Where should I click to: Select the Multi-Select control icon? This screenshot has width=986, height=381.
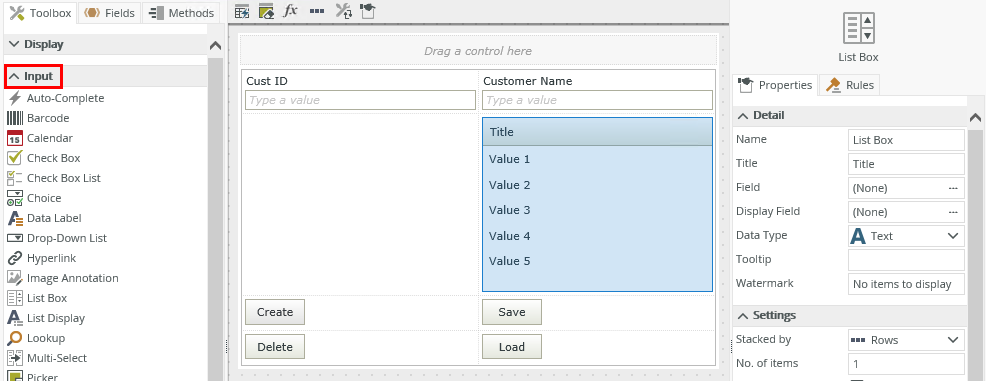(15, 358)
